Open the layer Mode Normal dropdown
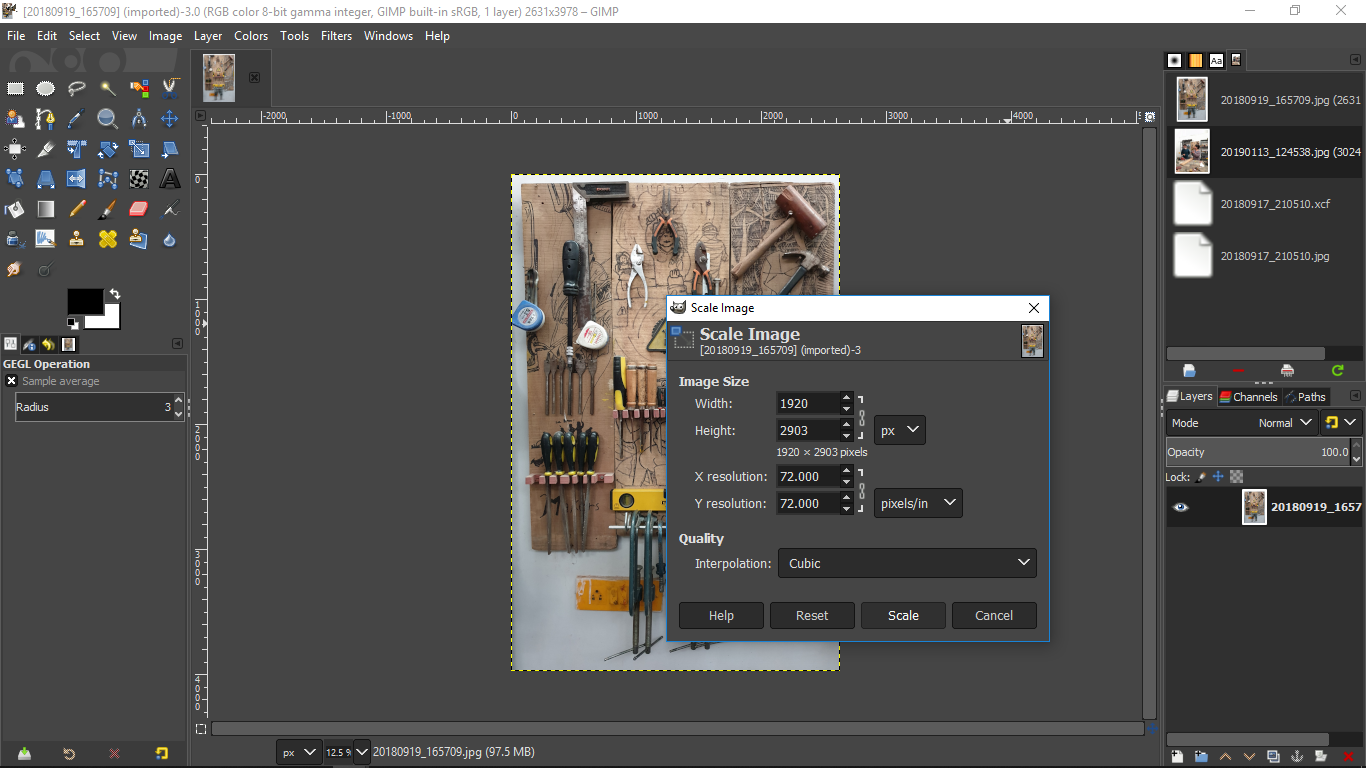 [1242, 423]
